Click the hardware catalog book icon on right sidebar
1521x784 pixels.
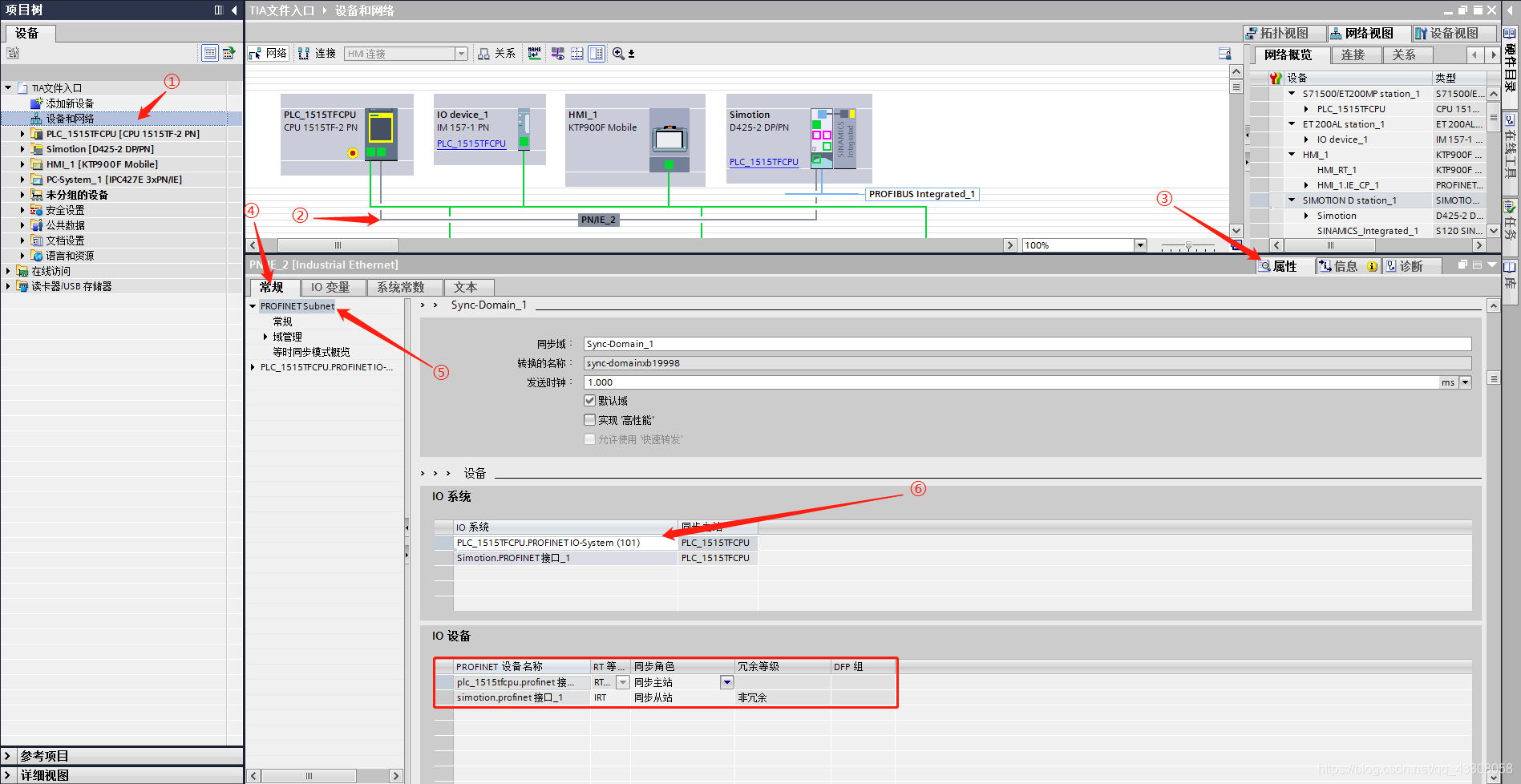tap(1510, 34)
